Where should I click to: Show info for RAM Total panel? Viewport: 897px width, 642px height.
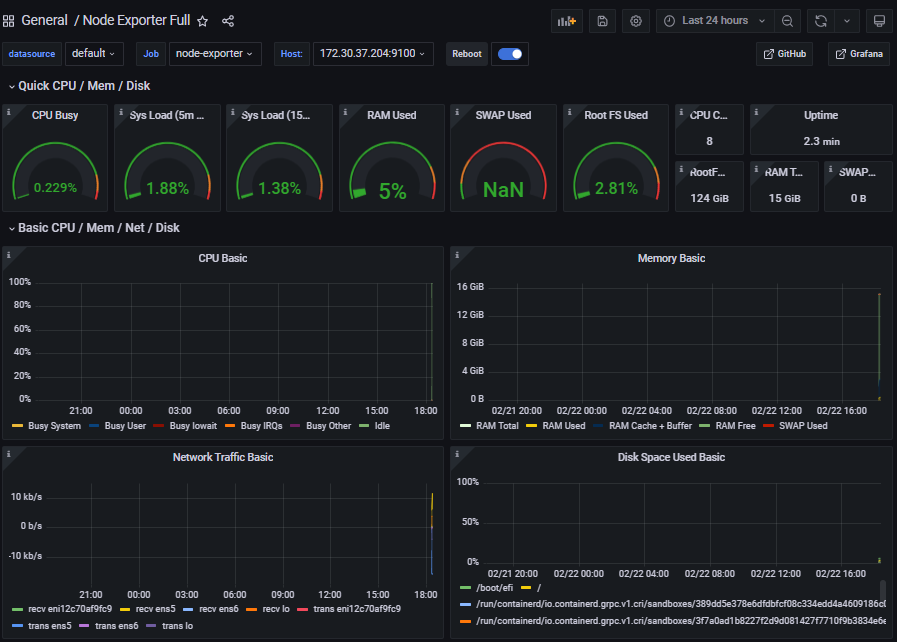[756, 169]
